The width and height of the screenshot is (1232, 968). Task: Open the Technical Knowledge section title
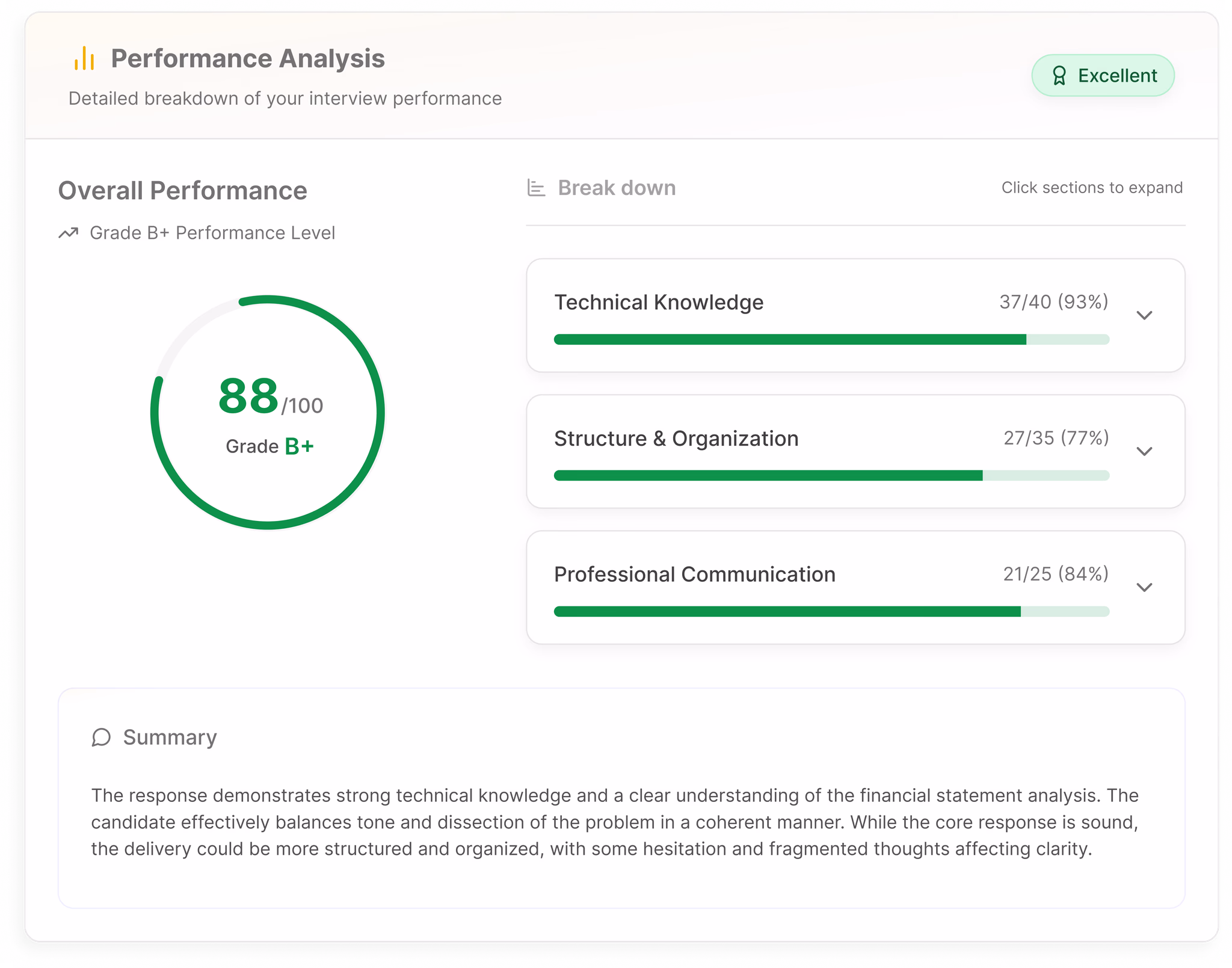tap(659, 303)
